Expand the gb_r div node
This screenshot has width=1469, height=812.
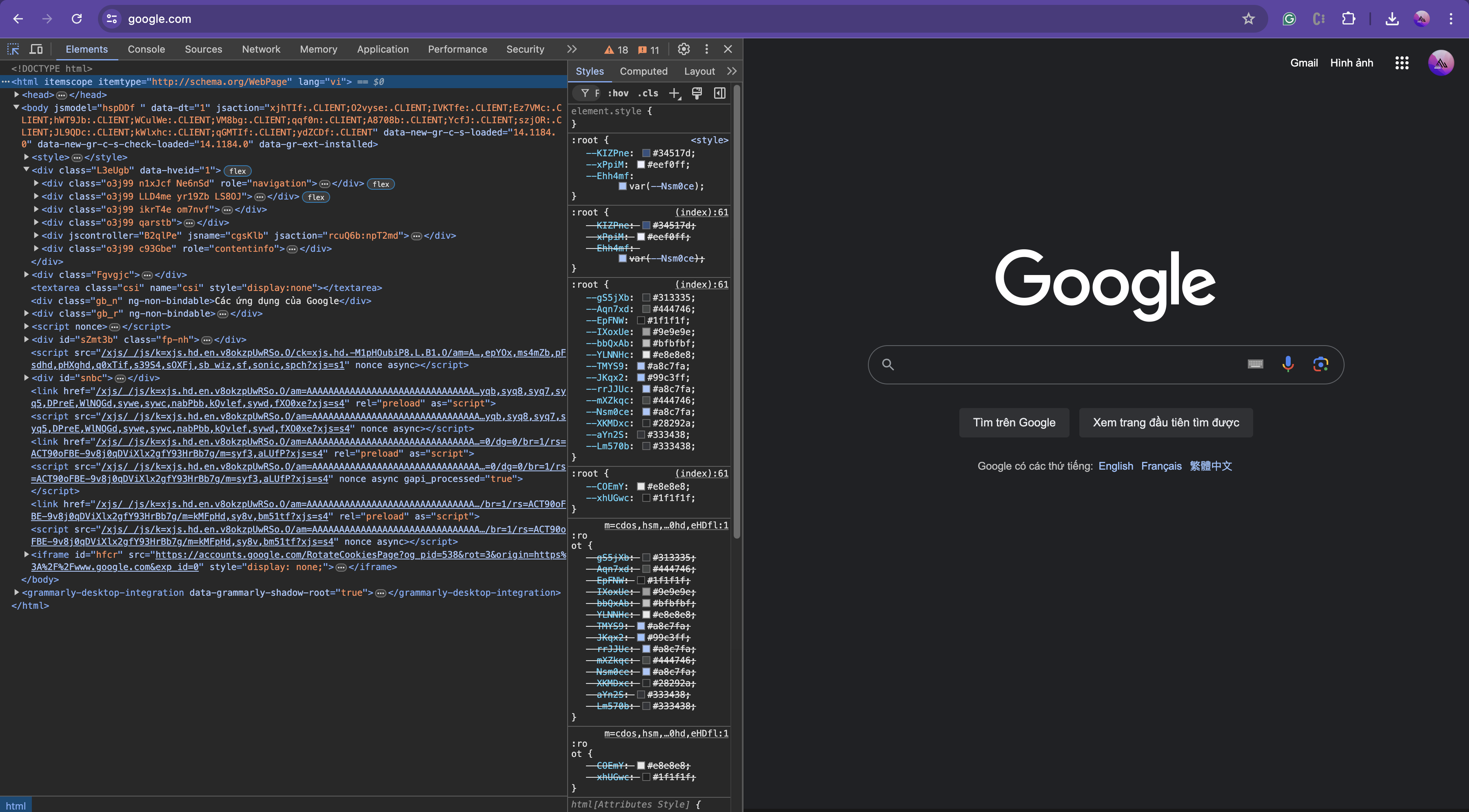(26, 313)
